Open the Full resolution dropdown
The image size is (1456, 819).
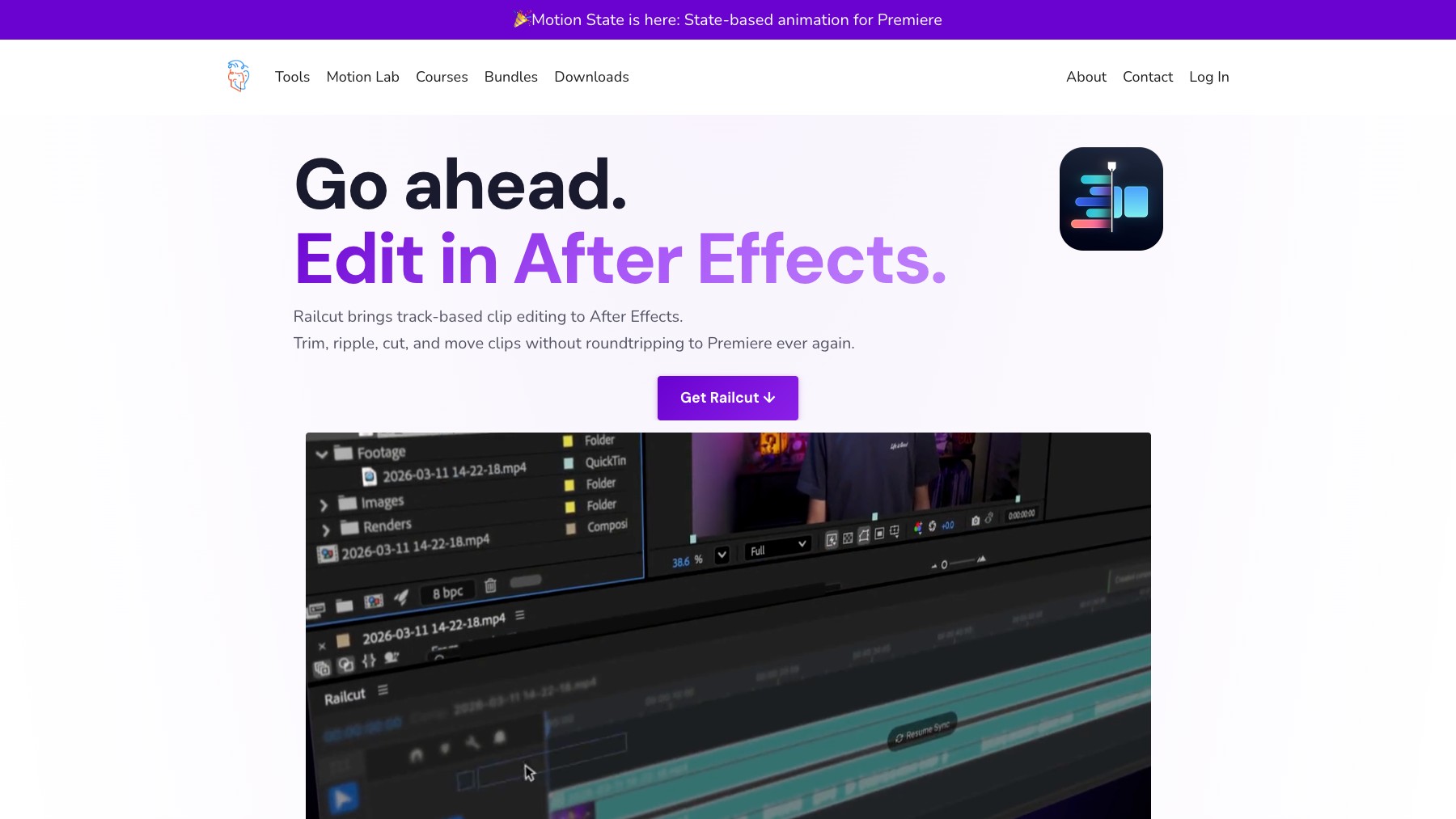(777, 547)
